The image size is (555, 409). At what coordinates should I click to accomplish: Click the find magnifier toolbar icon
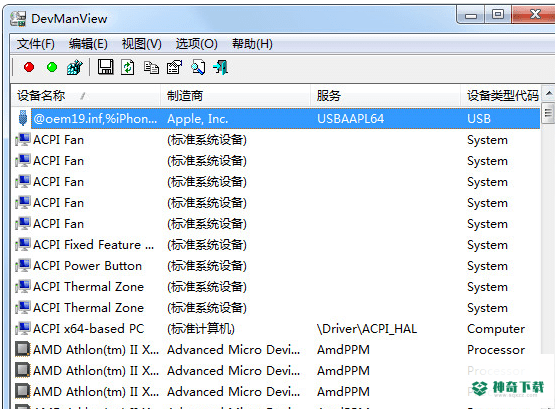click(198, 67)
